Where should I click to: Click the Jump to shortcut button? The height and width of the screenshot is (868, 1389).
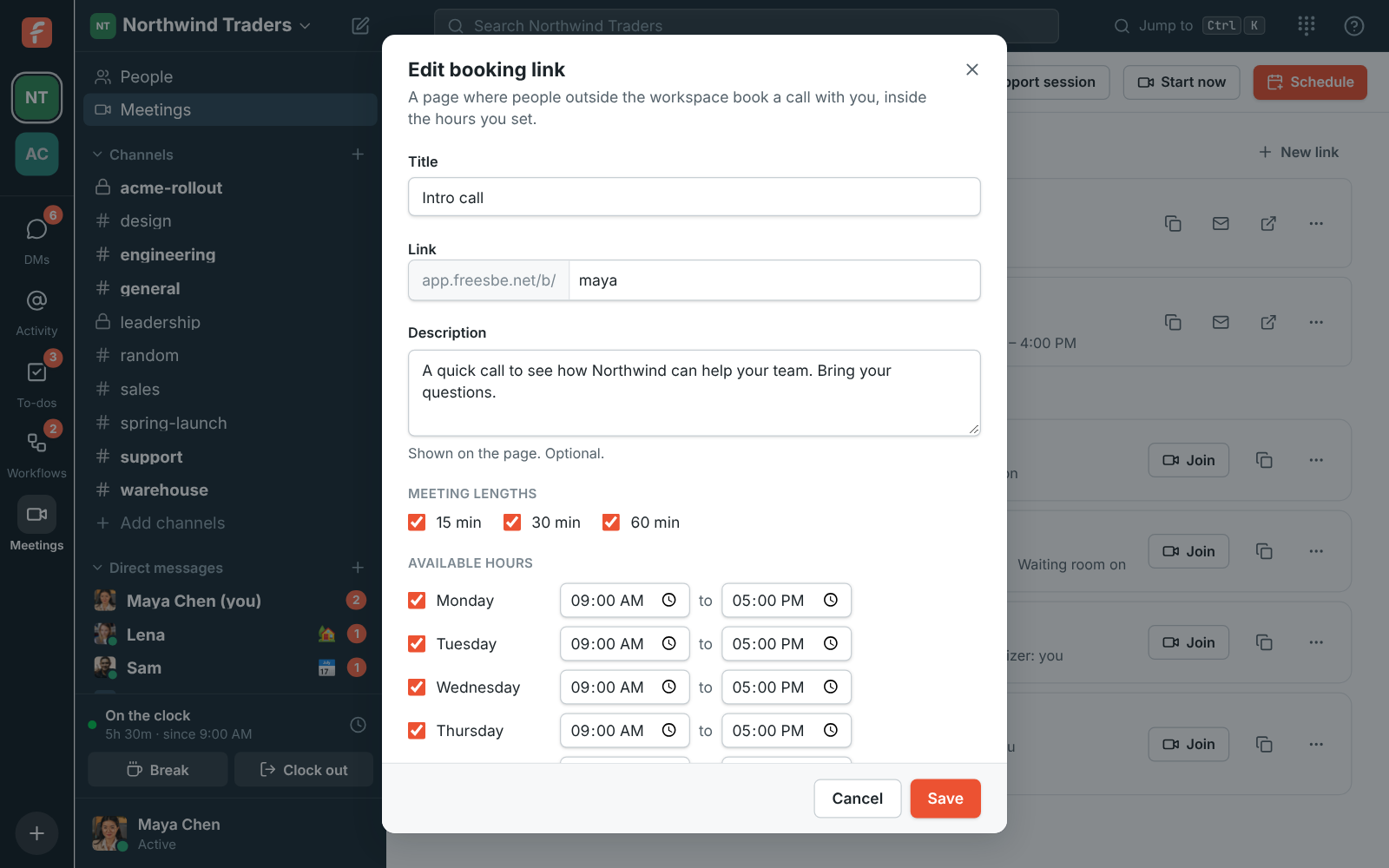tap(1188, 26)
